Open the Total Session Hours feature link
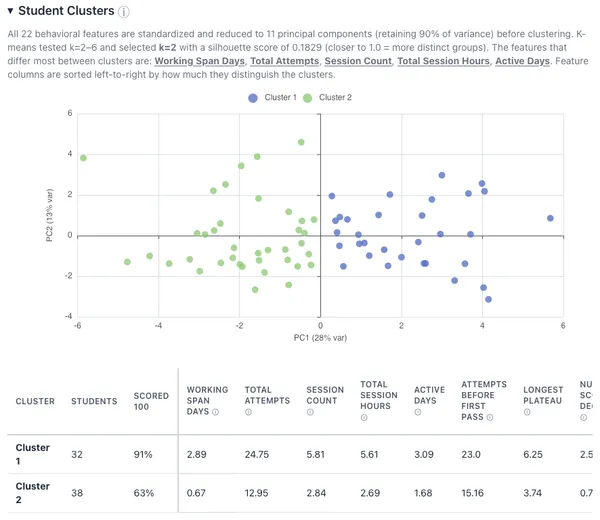 (x=443, y=61)
